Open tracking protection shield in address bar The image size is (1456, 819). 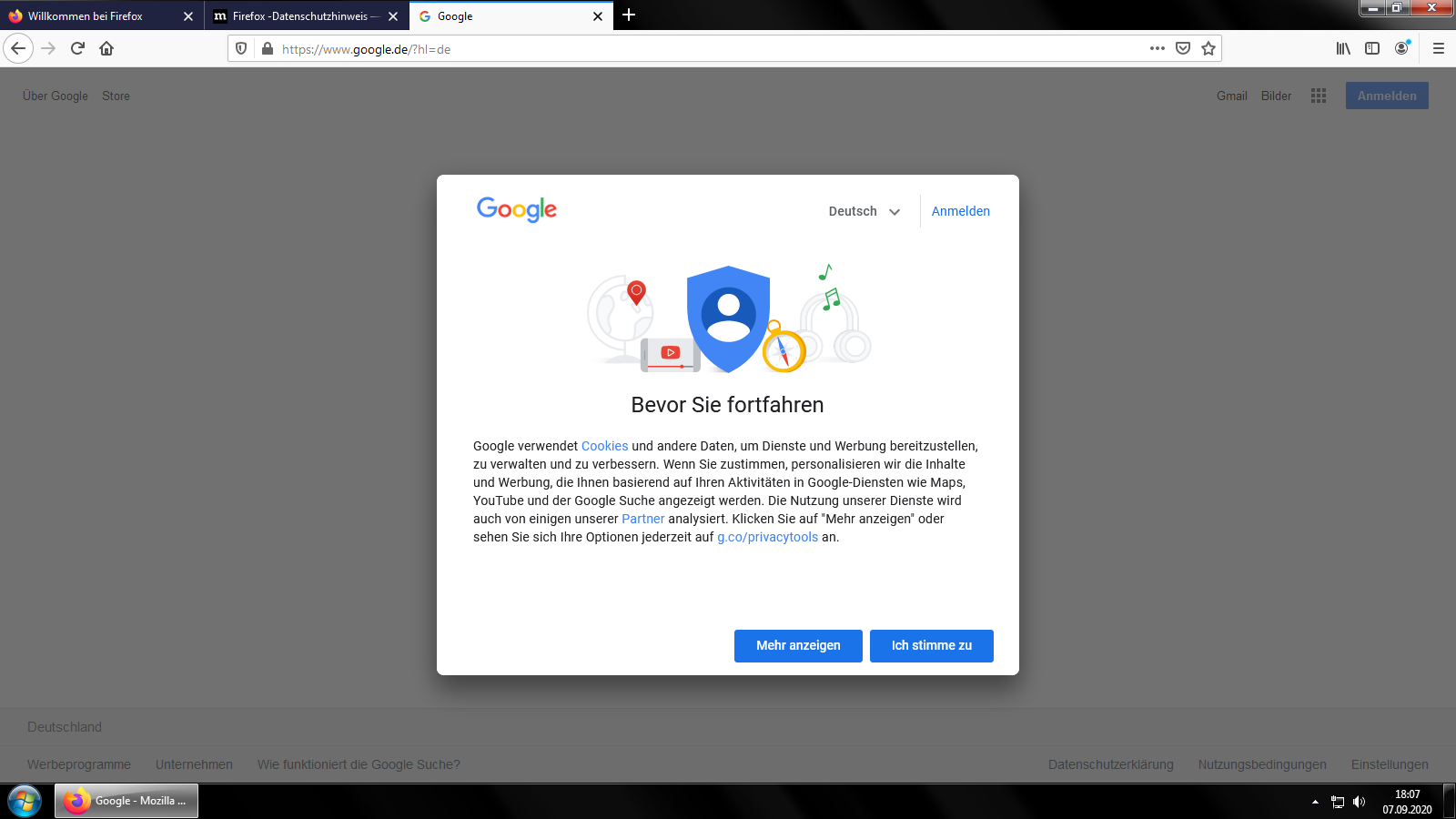click(x=241, y=48)
